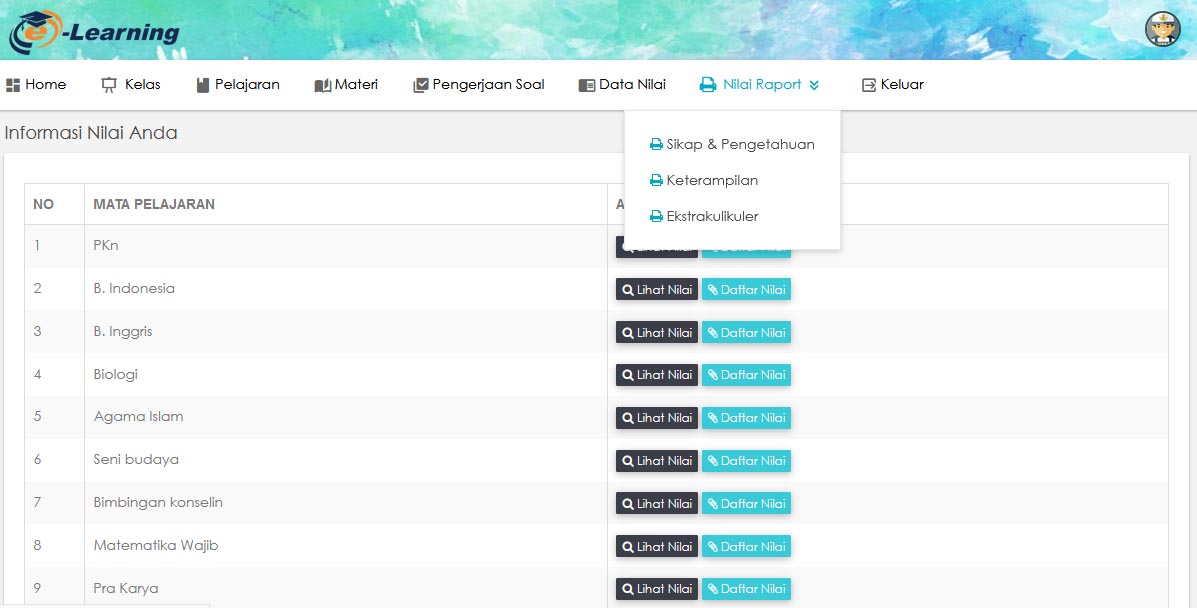Open Daftar Nilai for Bimbingan konselin
Screen dimensions: 1197x608
pos(747,503)
